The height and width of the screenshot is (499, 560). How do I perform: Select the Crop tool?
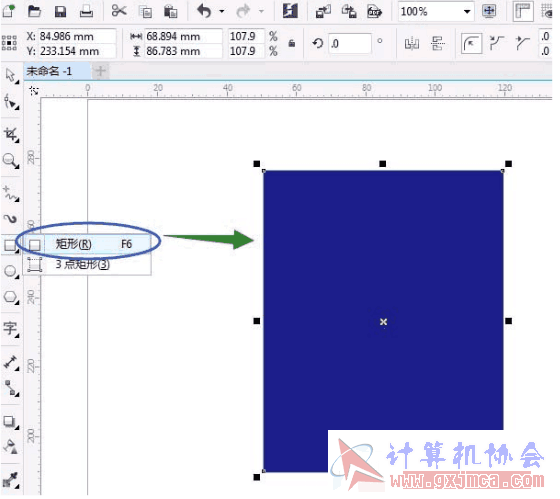point(11,134)
